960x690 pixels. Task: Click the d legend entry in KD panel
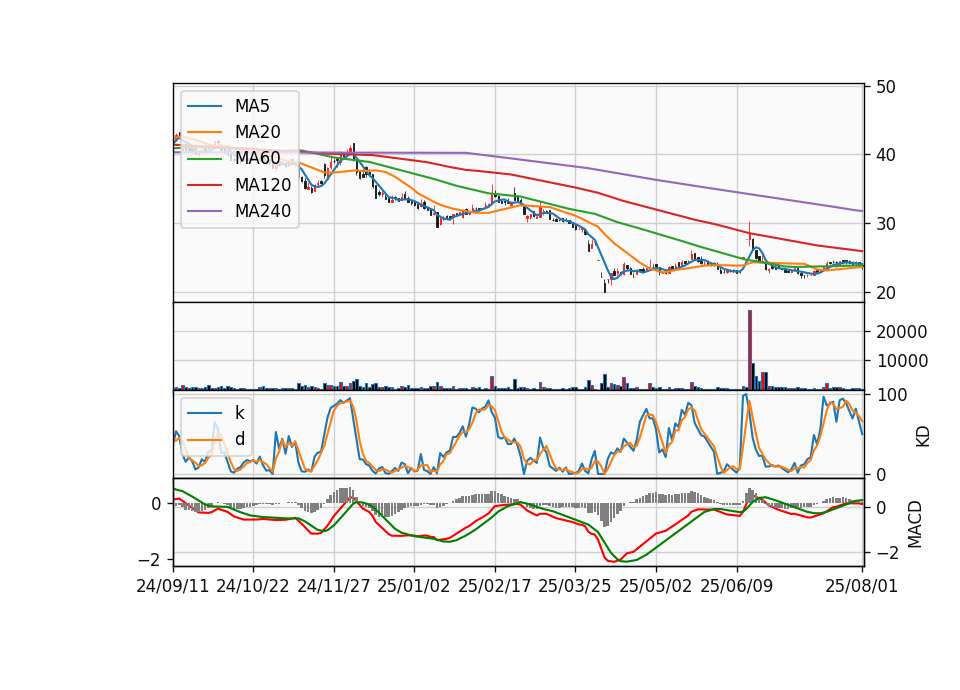[x=240, y=439]
